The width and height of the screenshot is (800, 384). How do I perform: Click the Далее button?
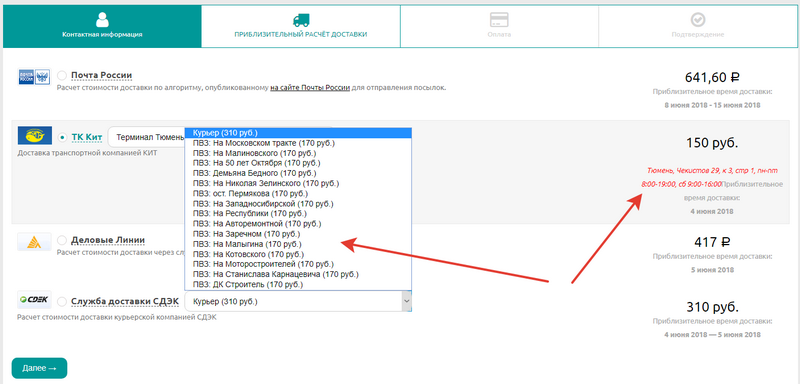[39, 368]
